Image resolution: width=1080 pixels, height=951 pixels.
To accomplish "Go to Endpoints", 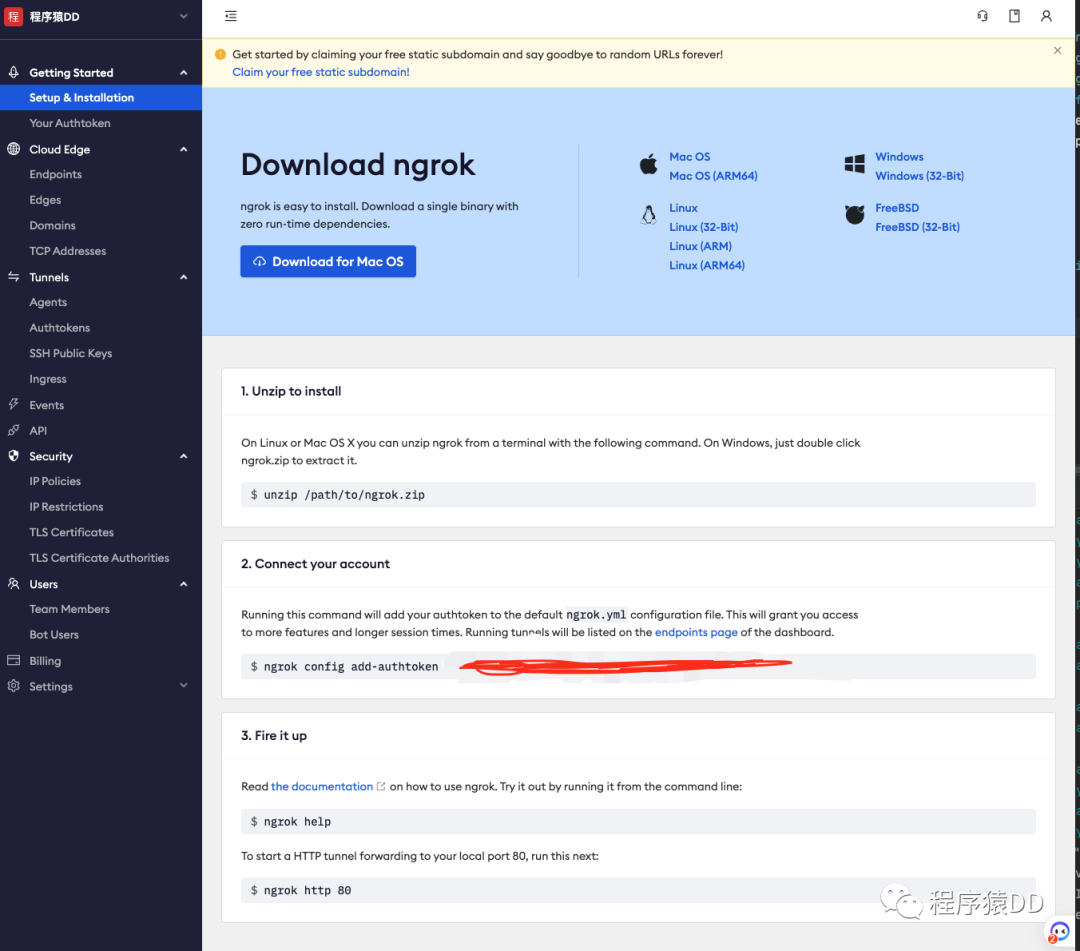I will [55, 174].
